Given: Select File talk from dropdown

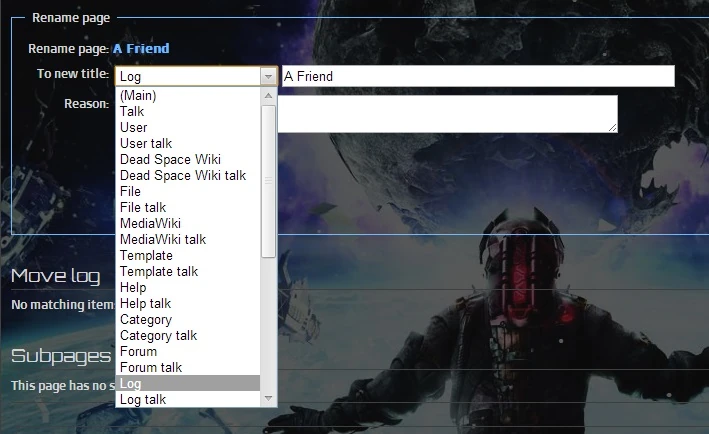Looking at the screenshot, I should tap(188, 208).
